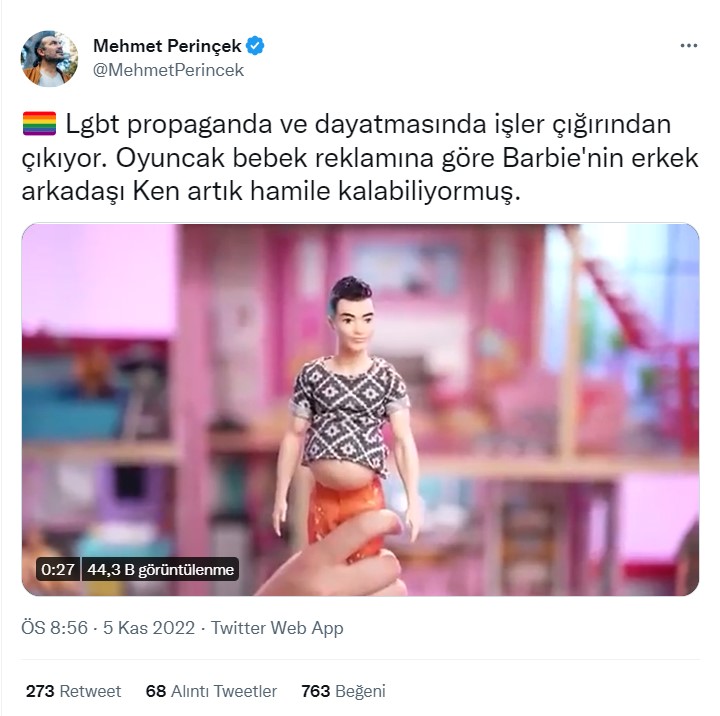This screenshot has height=716, width=720.
Task: View the 68 Alıntı Tweetler list
Action: [x=211, y=691]
